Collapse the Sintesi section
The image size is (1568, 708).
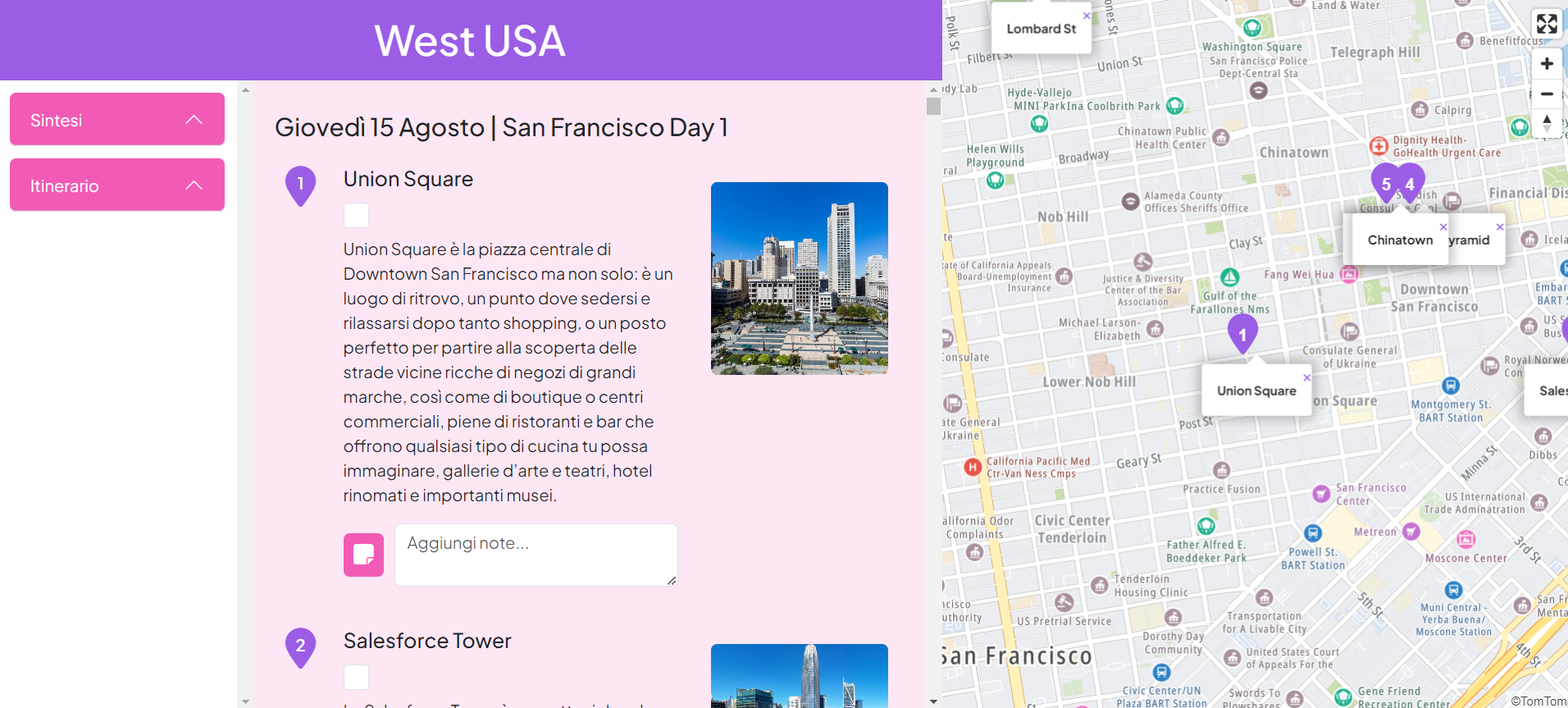point(117,120)
